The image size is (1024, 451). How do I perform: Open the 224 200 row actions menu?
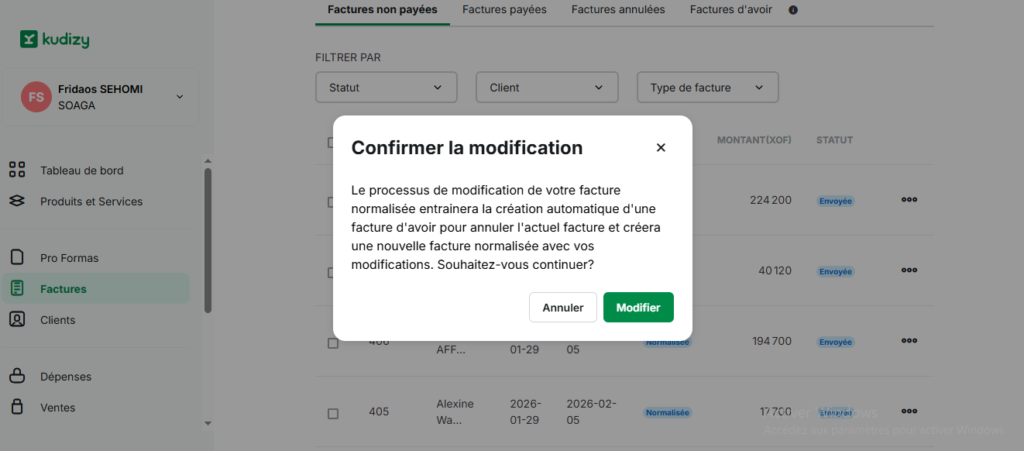(x=908, y=200)
